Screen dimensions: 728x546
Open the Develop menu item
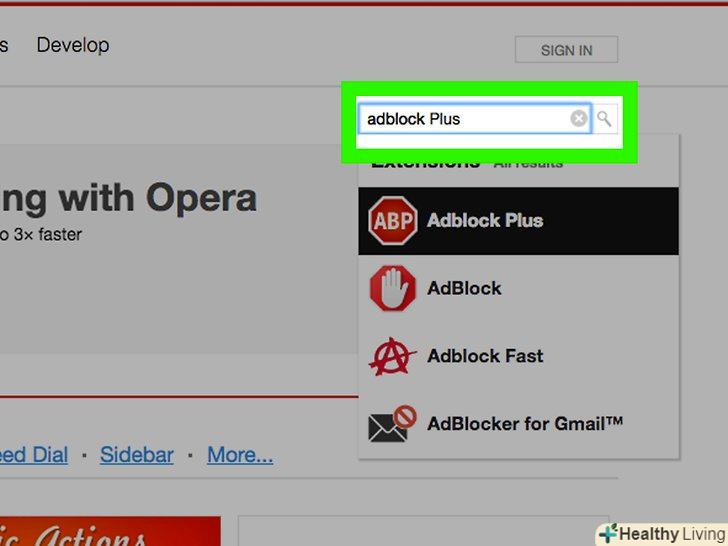[x=73, y=45]
